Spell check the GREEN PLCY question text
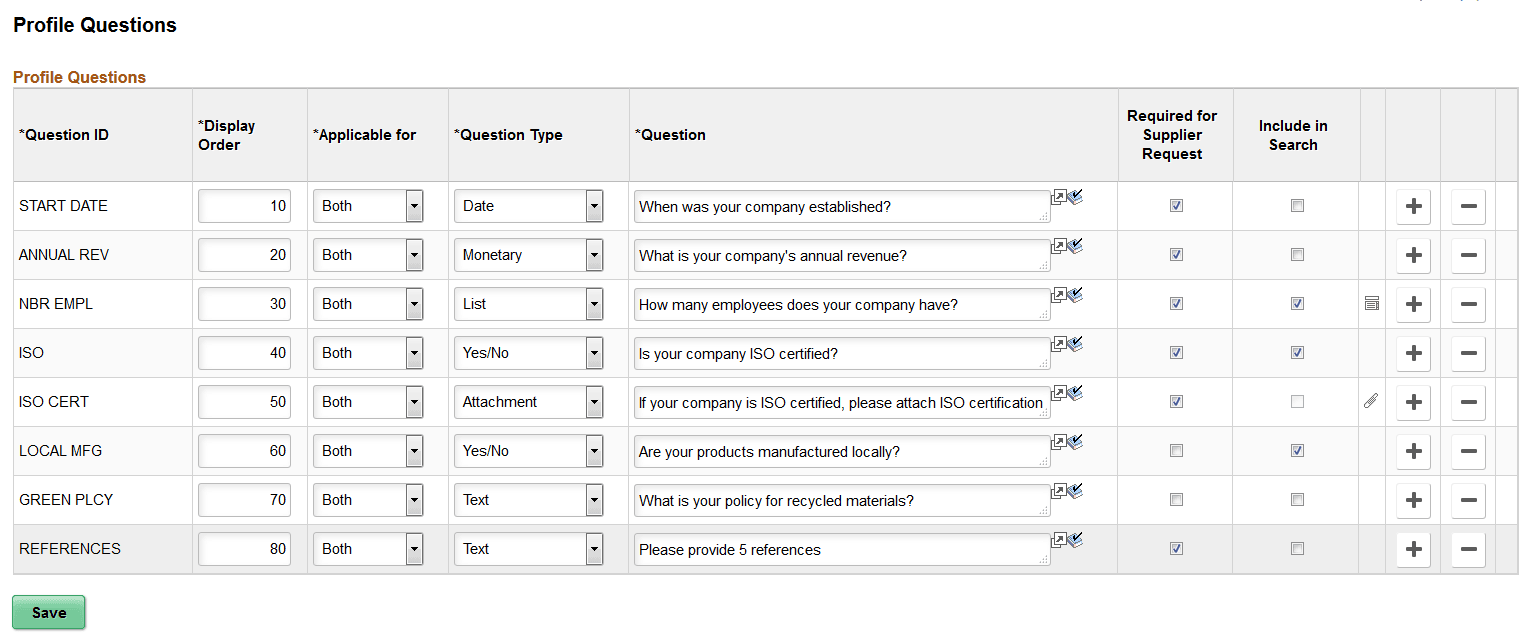1530x635 pixels. click(1075, 491)
